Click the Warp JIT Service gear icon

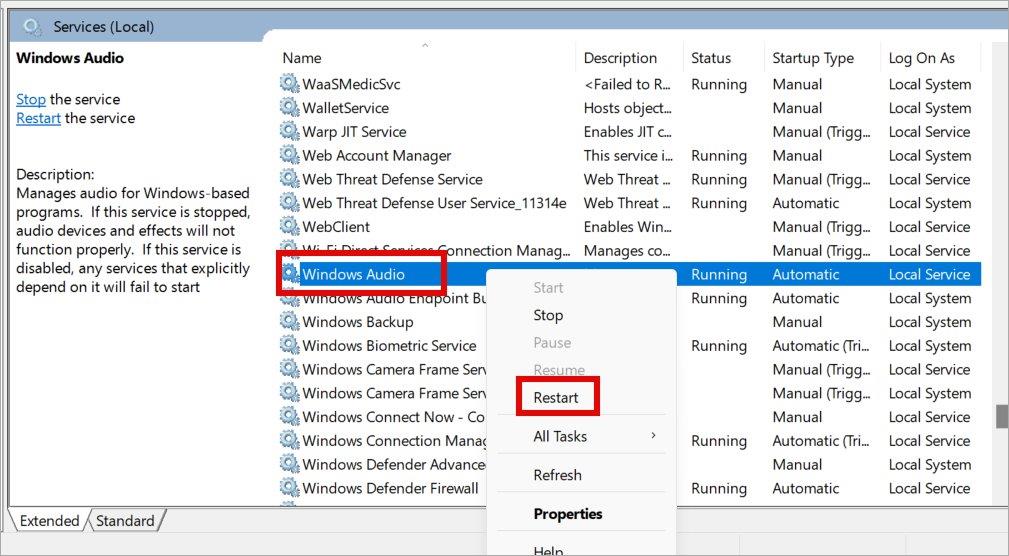coord(290,131)
